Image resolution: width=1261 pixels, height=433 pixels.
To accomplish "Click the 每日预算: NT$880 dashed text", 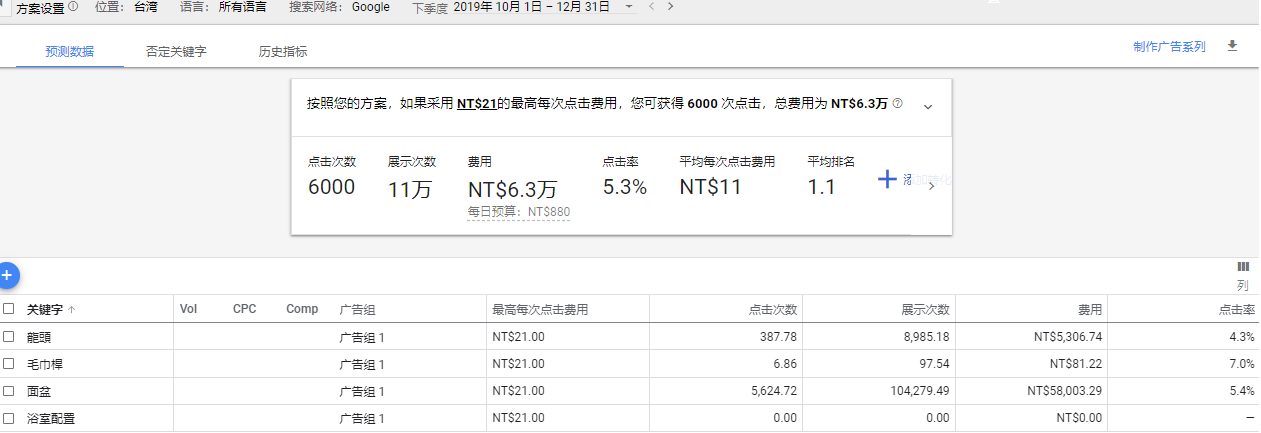I will tap(518, 212).
